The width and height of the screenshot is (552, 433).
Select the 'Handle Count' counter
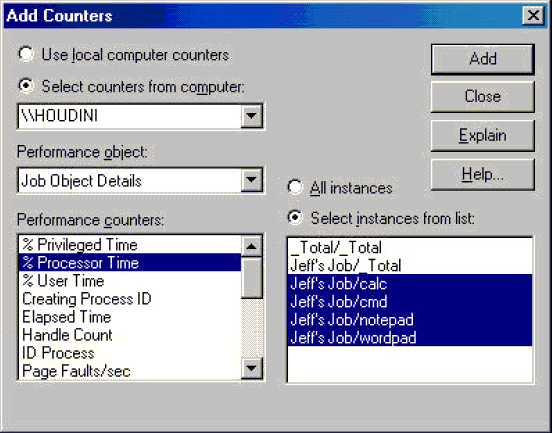[130, 335]
